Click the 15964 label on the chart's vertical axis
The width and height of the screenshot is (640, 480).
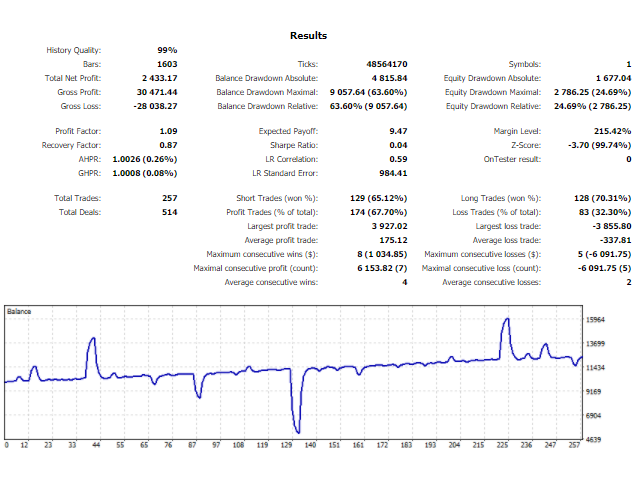coord(596,320)
